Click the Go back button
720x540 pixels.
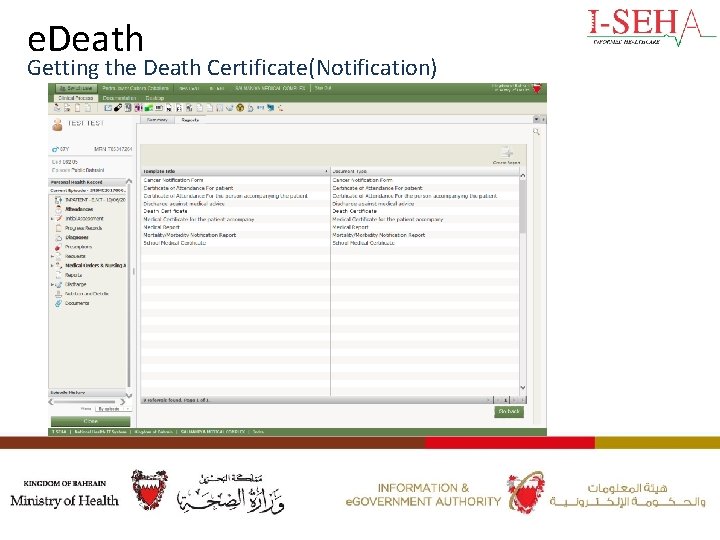[509, 411]
